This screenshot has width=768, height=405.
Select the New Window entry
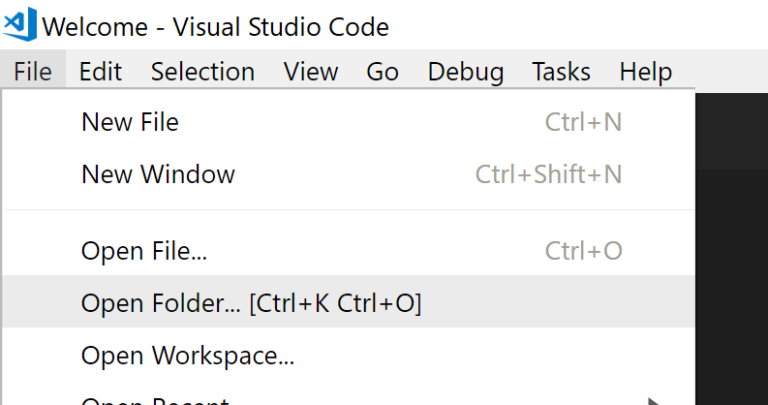pyautogui.click(x=158, y=174)
